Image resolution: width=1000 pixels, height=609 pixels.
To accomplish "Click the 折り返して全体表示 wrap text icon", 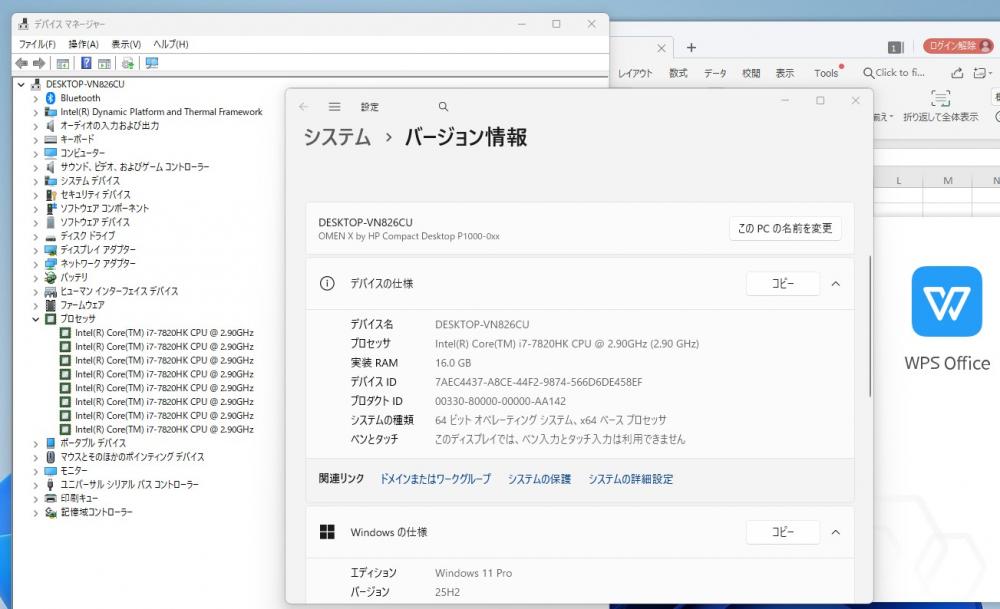I will coord(940,98).
